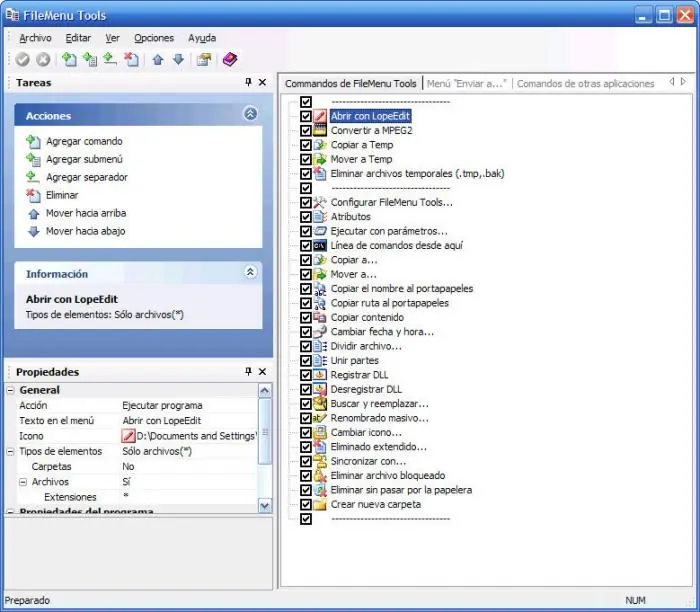Disable the Unir partes checkbox
This screenshot has width=700, height=612.
(306, 361)
